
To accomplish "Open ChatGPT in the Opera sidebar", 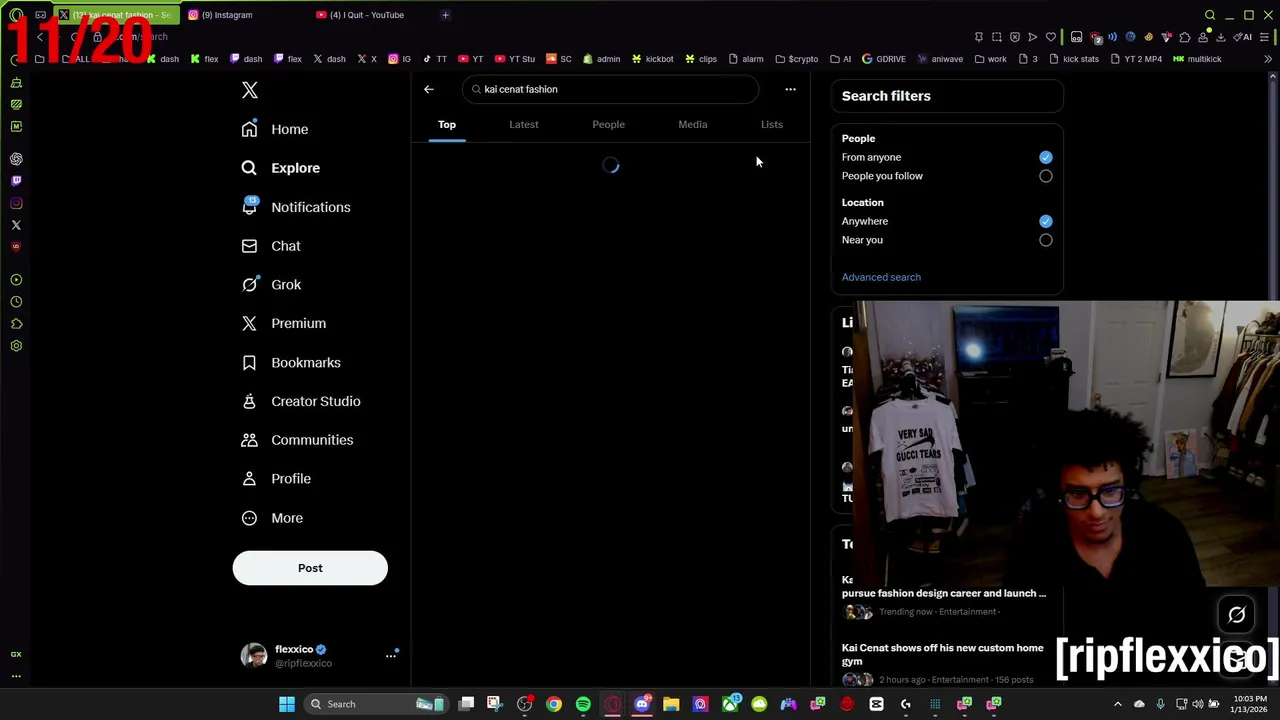I will [16, 159].
